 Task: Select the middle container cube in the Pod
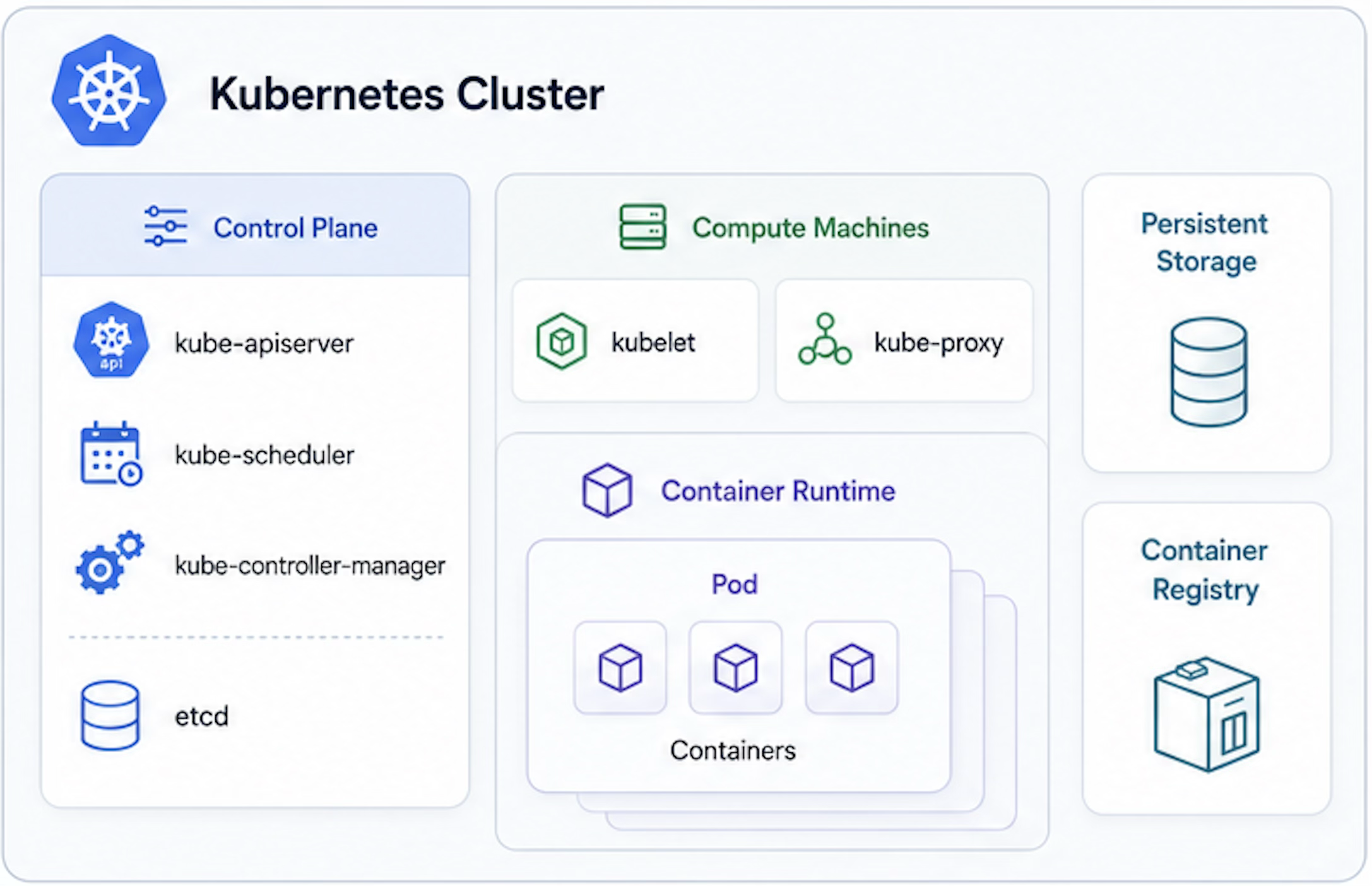point(735,668)
